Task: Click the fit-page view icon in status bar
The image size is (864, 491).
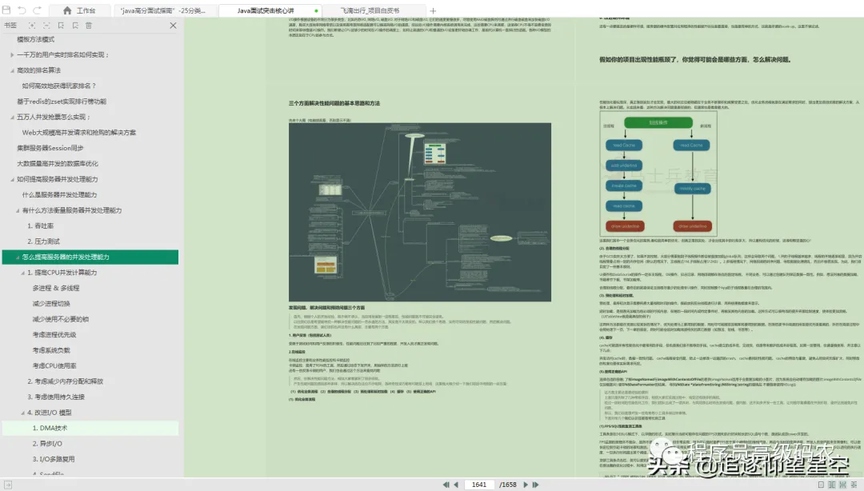Action: [x=843, y=484]
